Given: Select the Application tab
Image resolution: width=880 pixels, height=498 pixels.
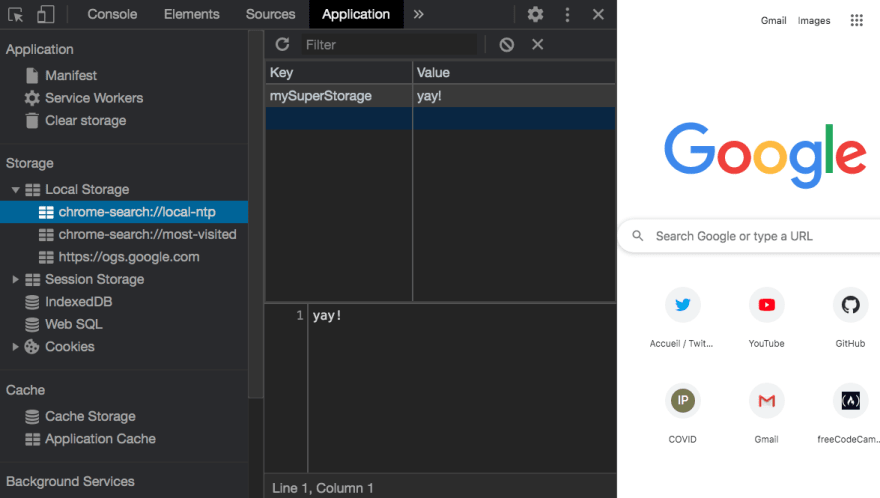Looking at the screenshot, I should [x=356, y=15].
